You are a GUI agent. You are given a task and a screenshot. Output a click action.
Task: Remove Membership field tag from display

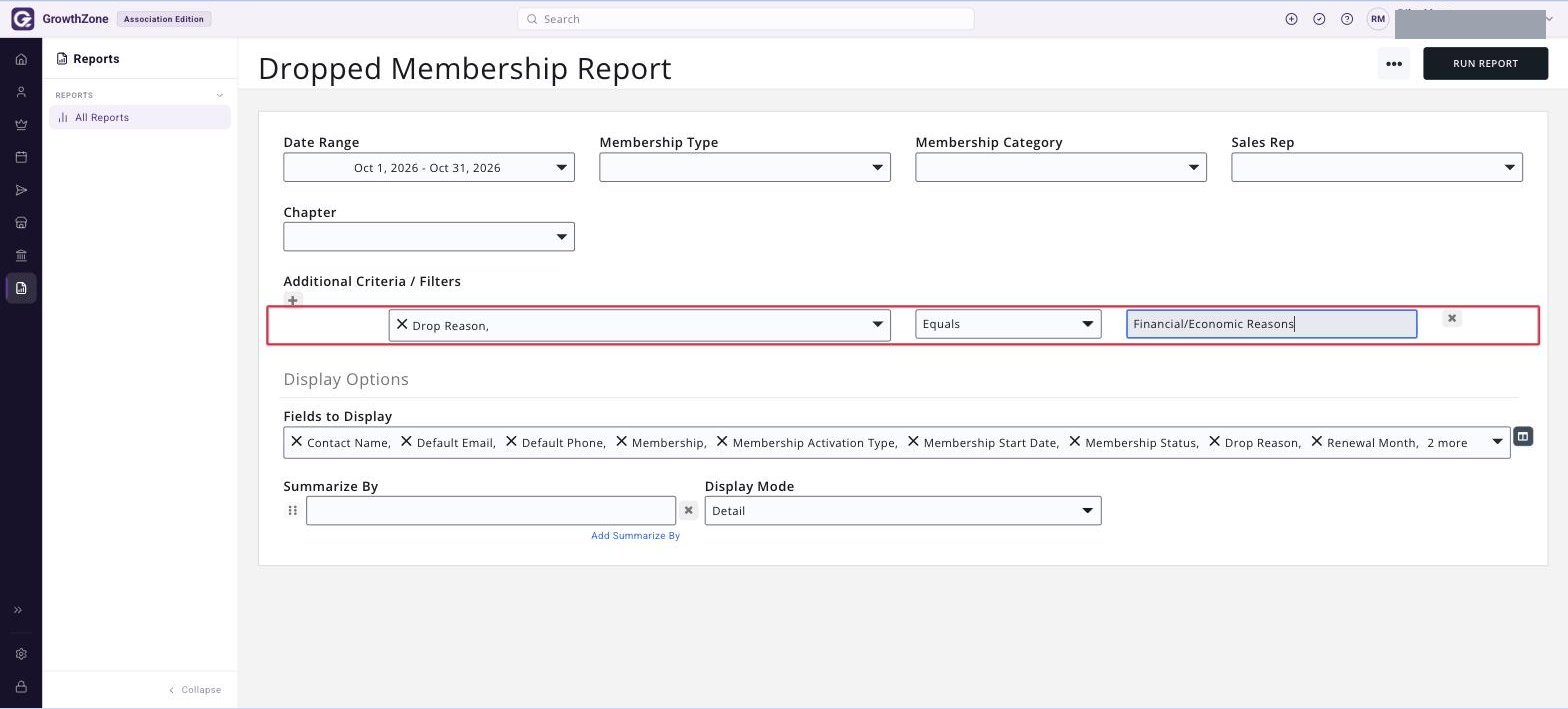click(621, 441)
